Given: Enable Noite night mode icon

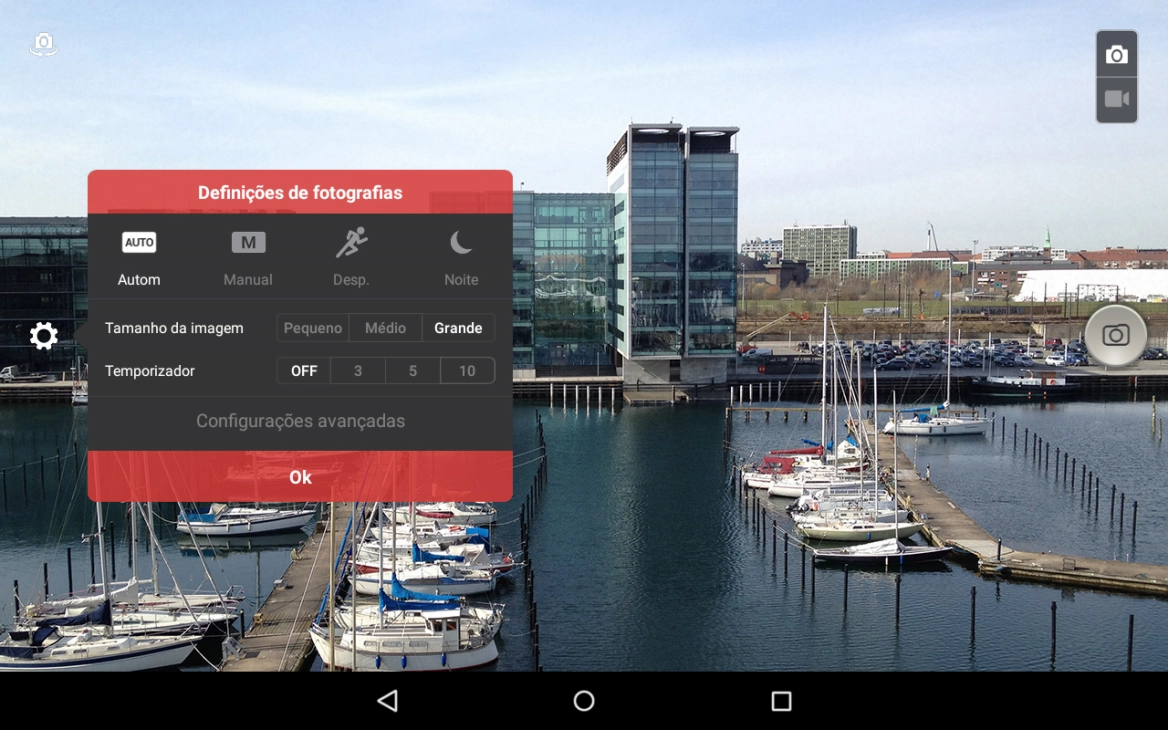Looking at the screenshot, I should (461, 243).
